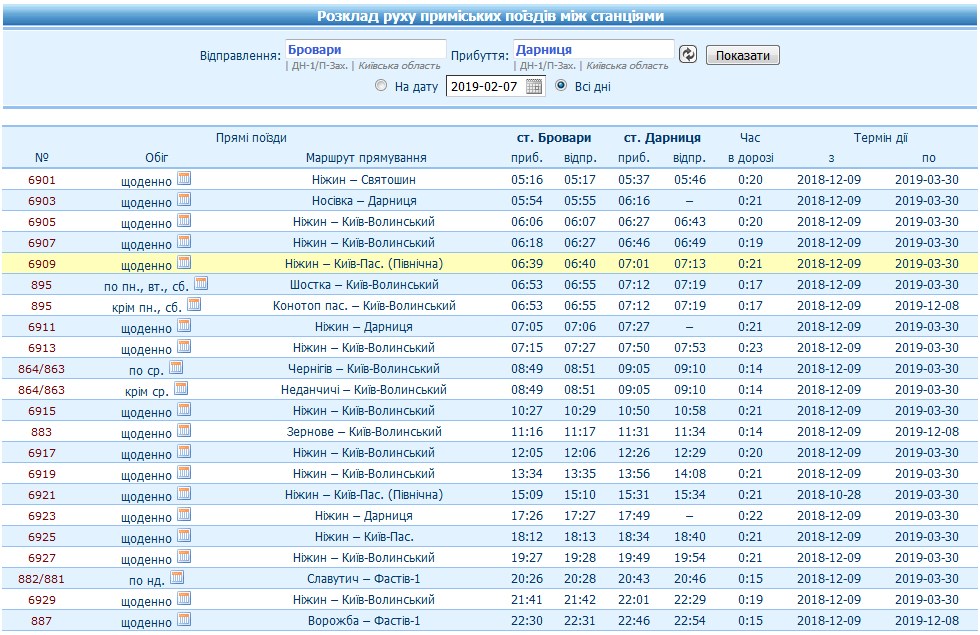Image resolution: width=980 pixels, height=635 pixels.
Task: Click the Показати button
Action: coord(742,55)
